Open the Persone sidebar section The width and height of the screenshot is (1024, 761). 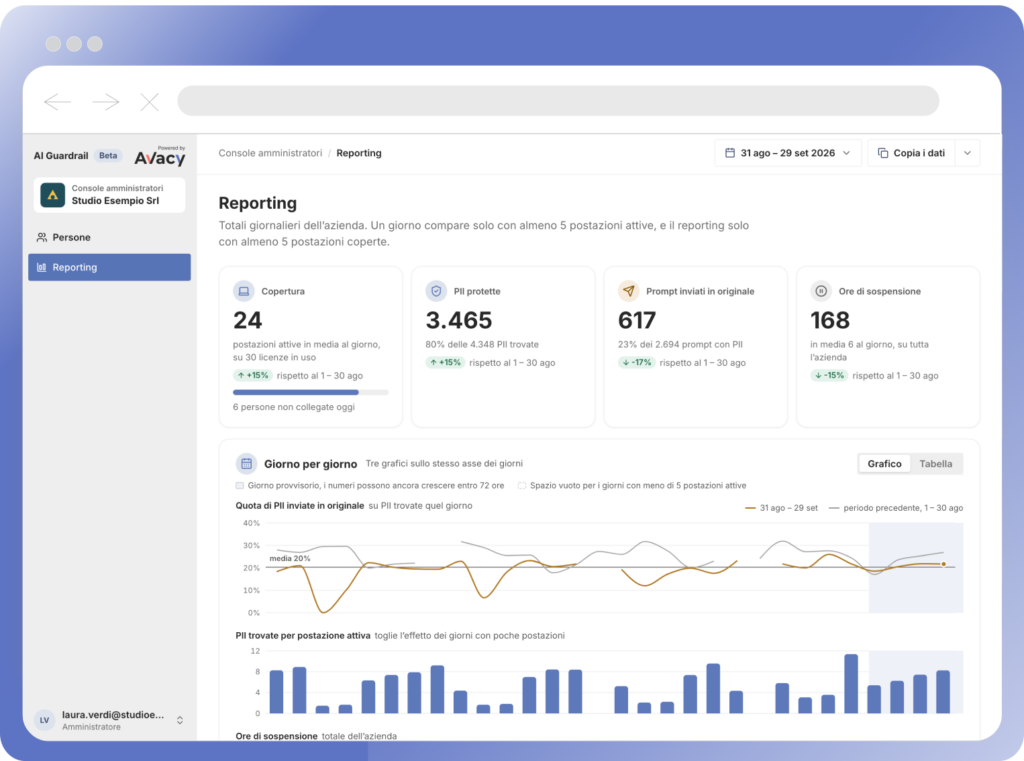tap(110, 237)
